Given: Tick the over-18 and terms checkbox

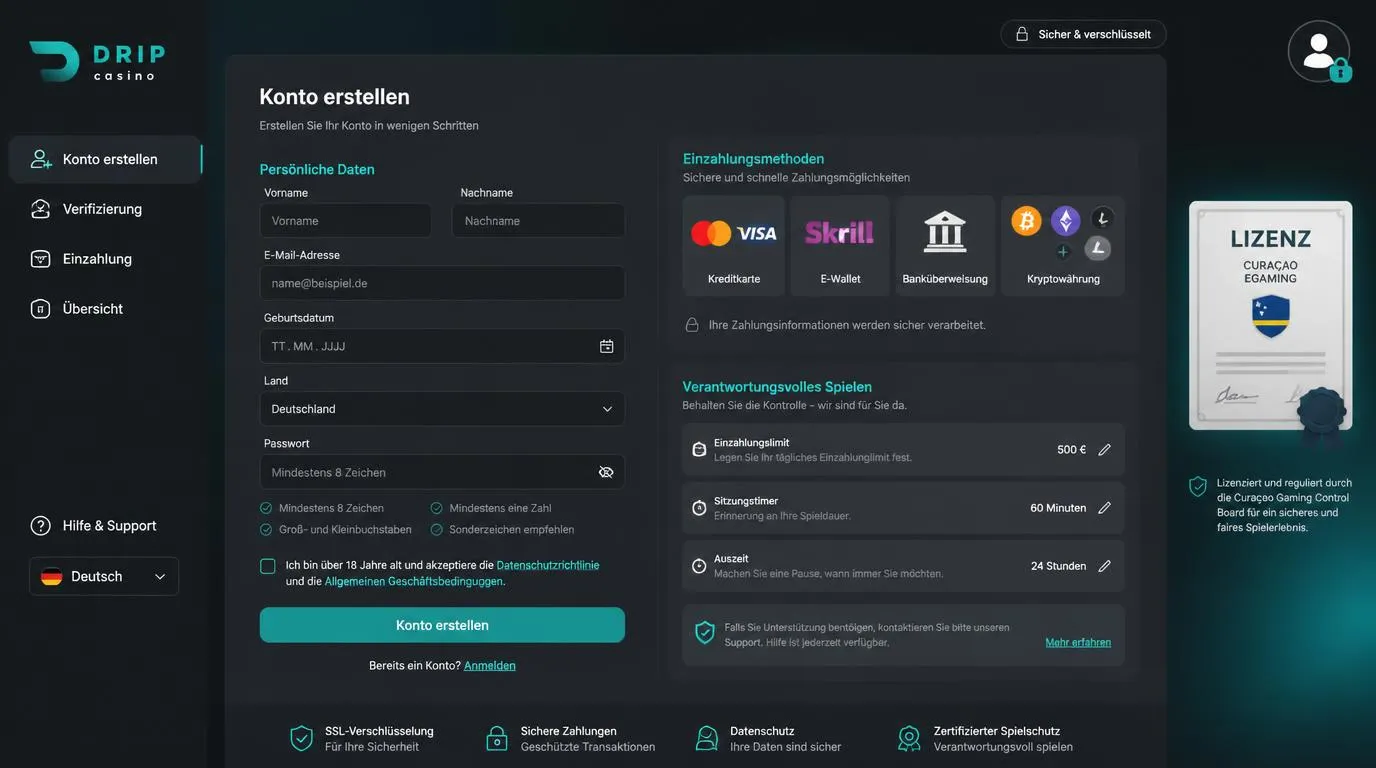Looking at the screenshot, I should [268, 566].
